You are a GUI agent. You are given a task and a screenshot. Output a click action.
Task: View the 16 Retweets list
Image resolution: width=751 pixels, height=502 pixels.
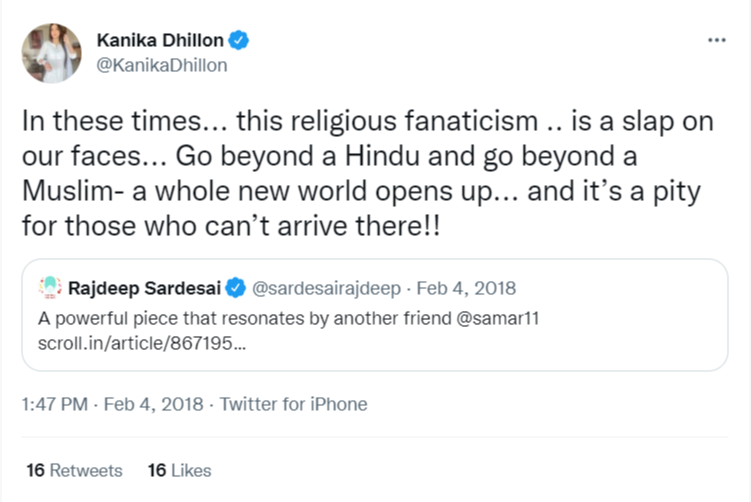point(75,470)
